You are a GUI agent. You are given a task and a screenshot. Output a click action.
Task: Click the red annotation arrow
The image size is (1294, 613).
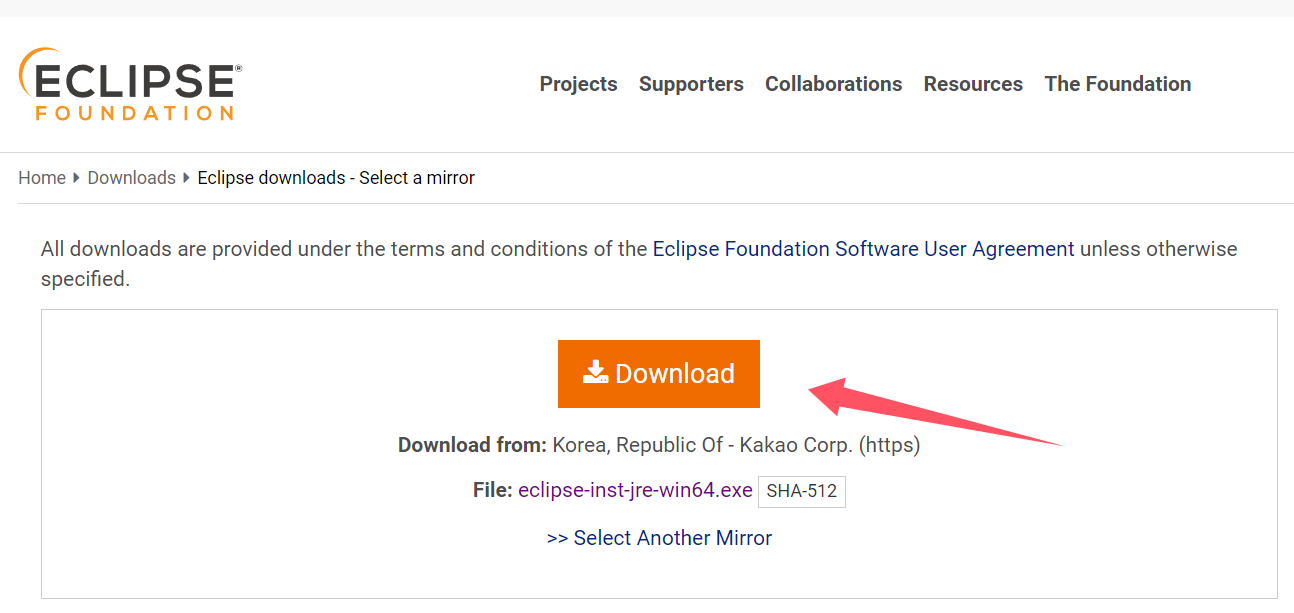point(930,410)
